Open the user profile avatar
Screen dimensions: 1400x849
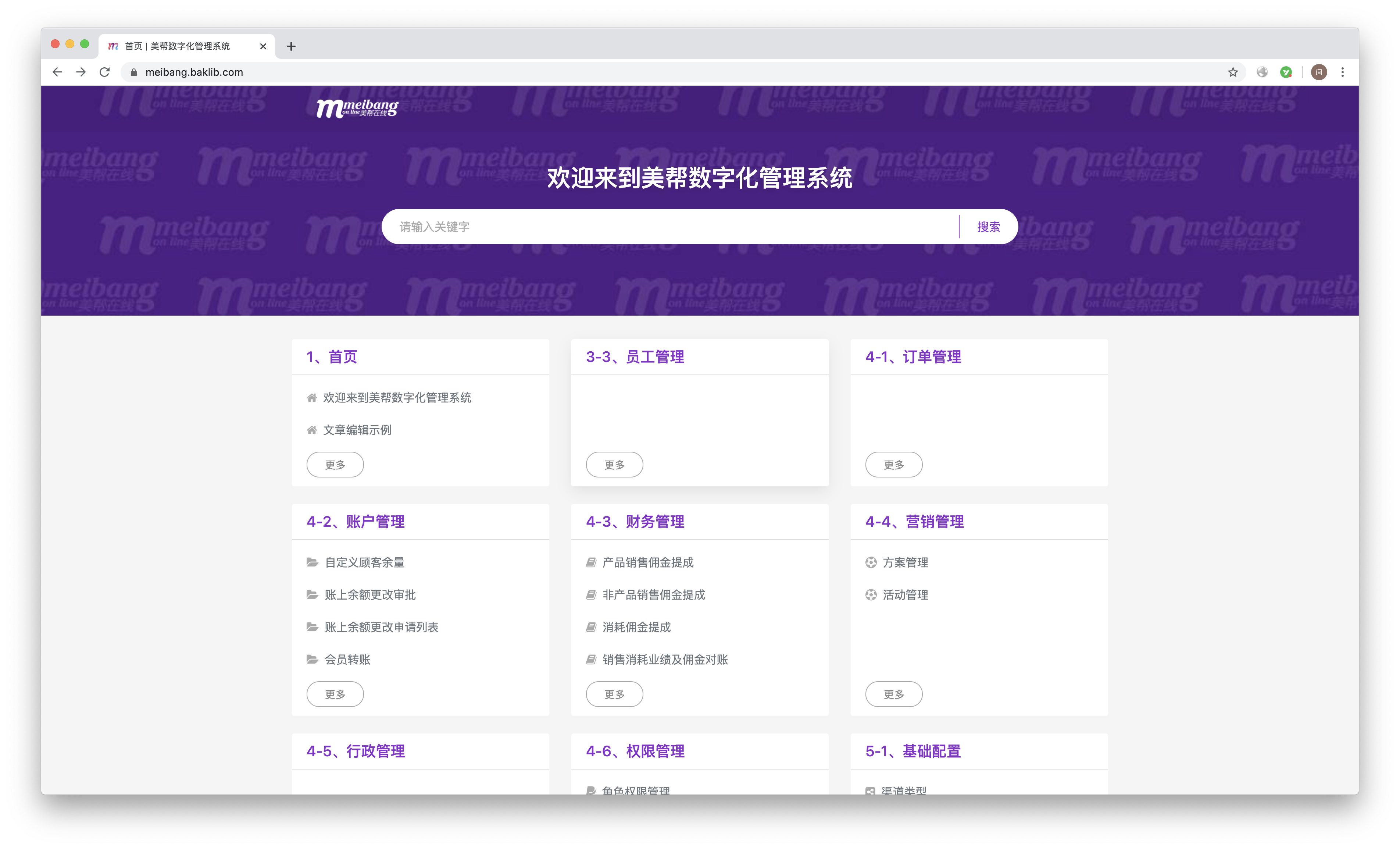[1319, 72]
